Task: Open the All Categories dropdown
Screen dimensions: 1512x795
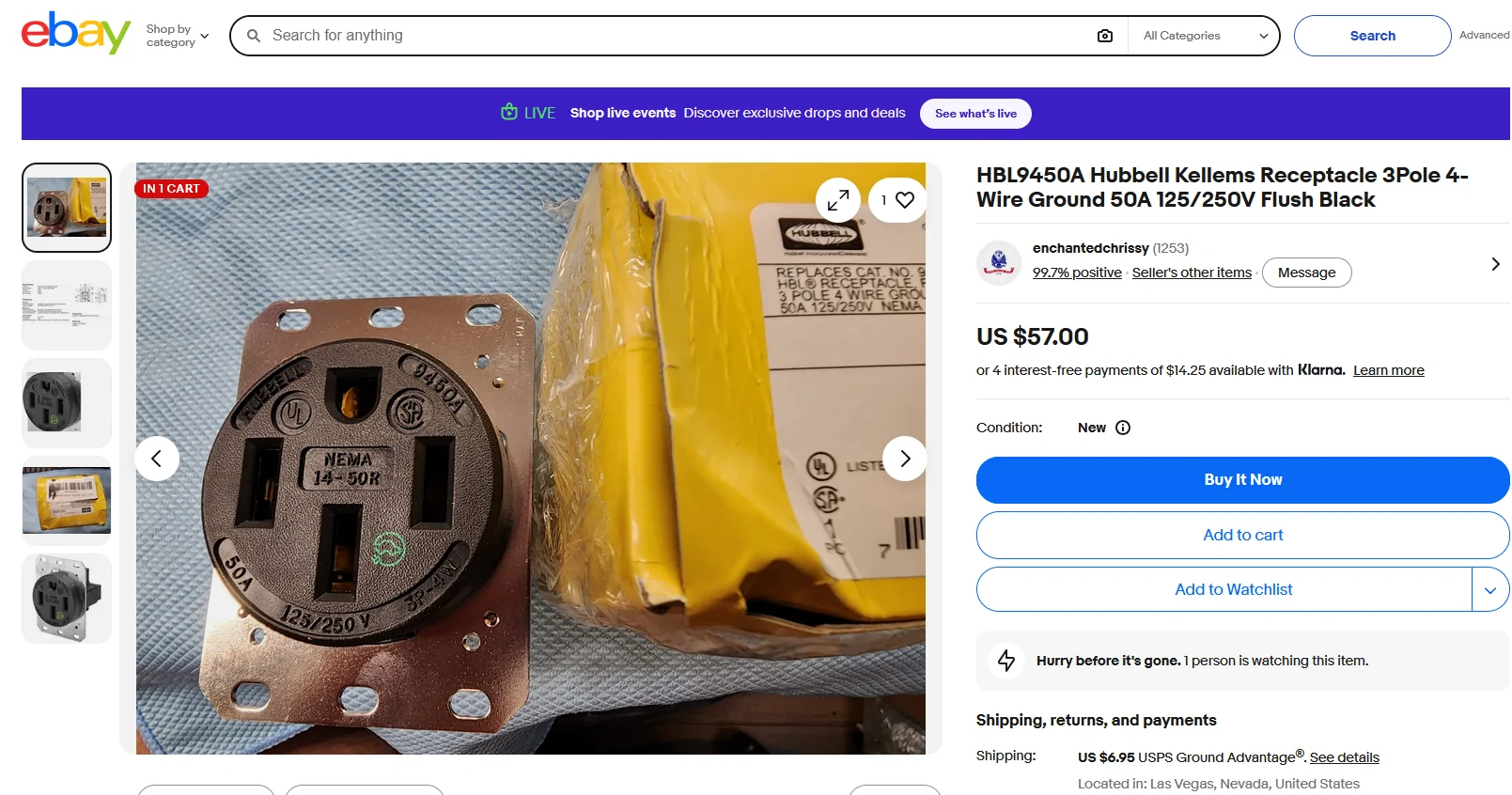Action: click(1205, 36)
